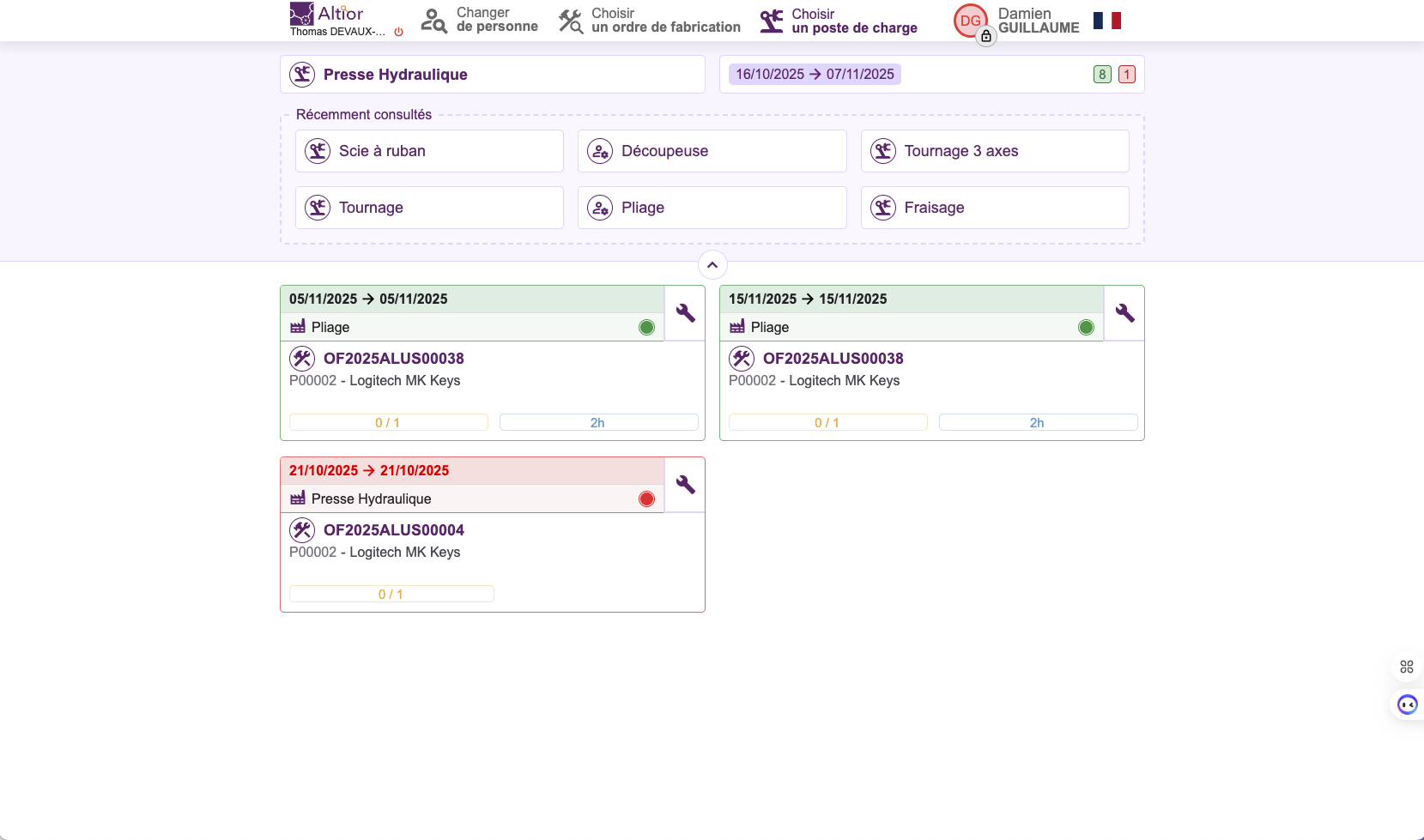Click 0 / 1 progress bar on 21/10/2025 card
1424x840 pixels.
[391, 594]
